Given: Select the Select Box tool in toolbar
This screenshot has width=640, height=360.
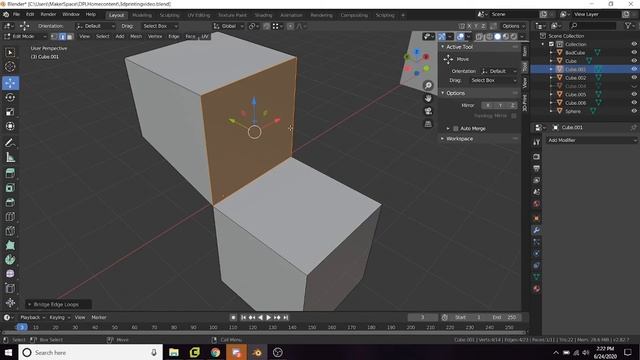Looking at the screenshot, I should pyautogui.click(x=10, y=53).
